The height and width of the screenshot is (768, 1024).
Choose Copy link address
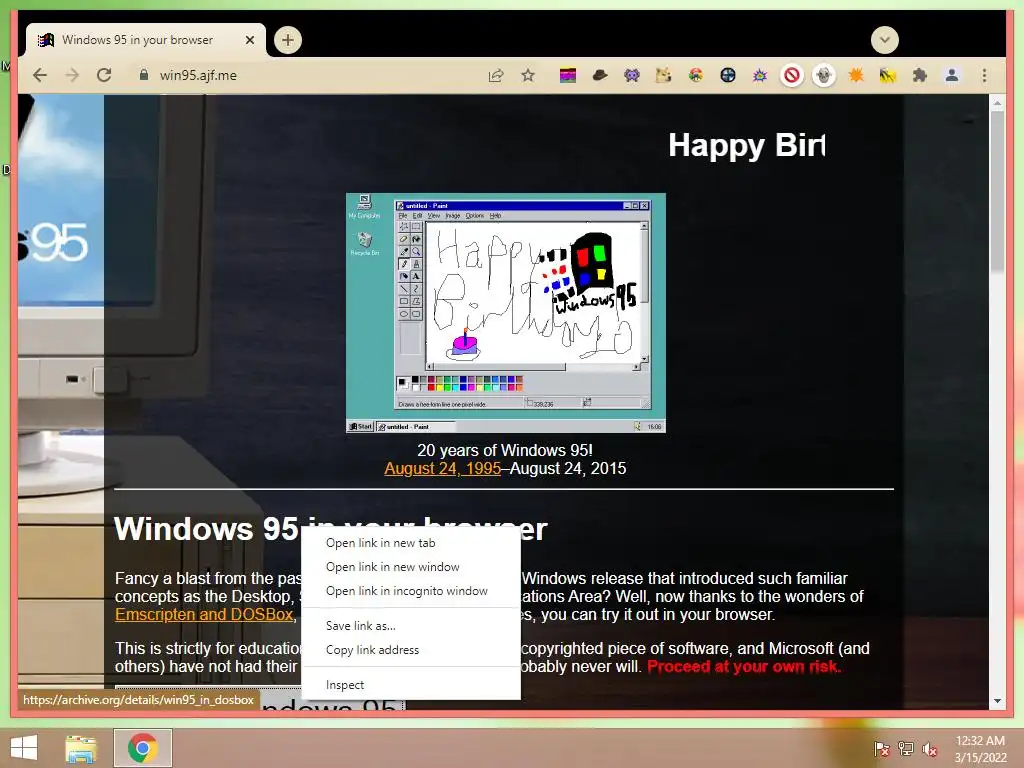pos(411,650)
